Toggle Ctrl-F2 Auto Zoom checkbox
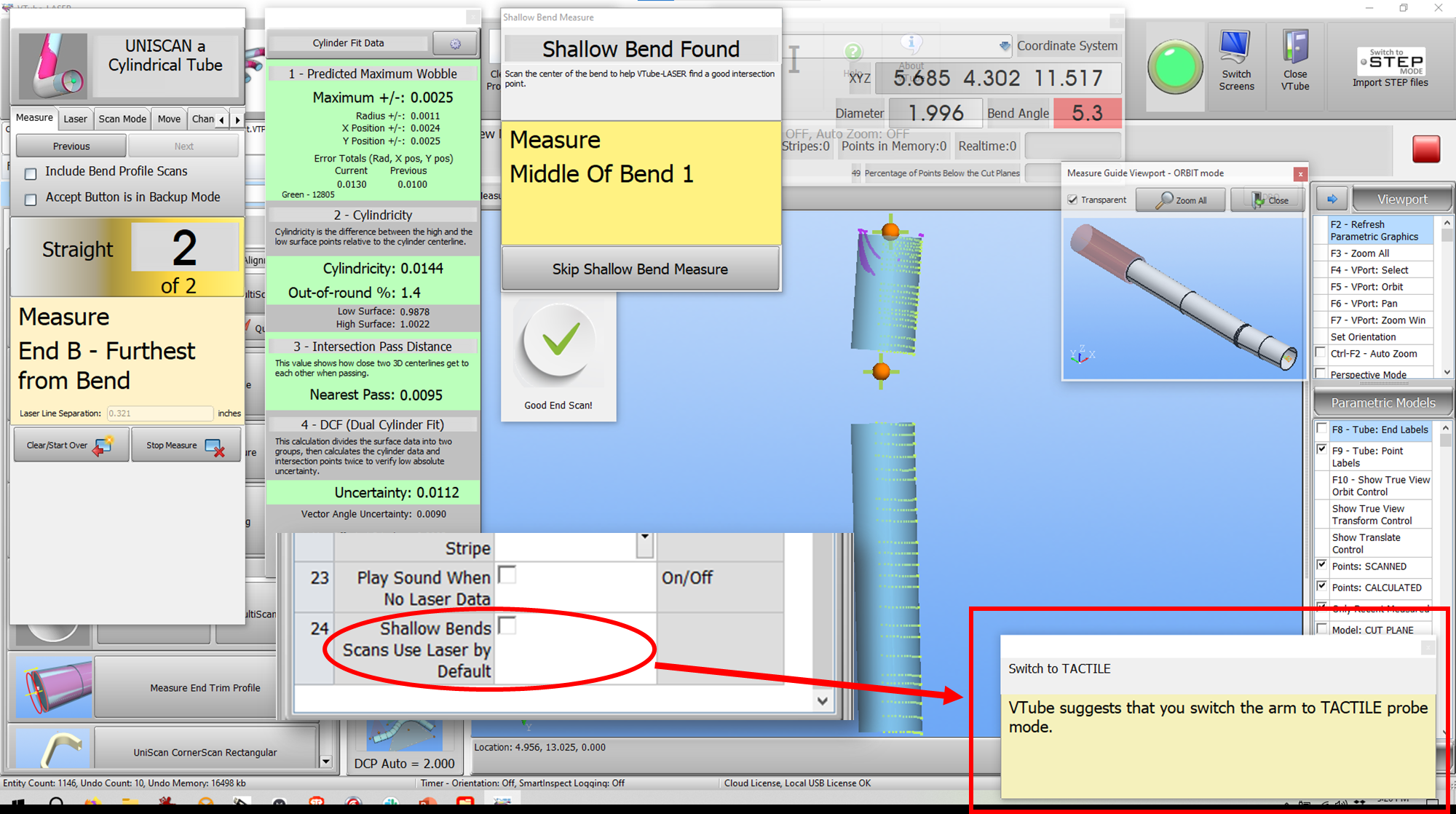Screen dimensions: 1456x814 click(x=1321, y=353)
